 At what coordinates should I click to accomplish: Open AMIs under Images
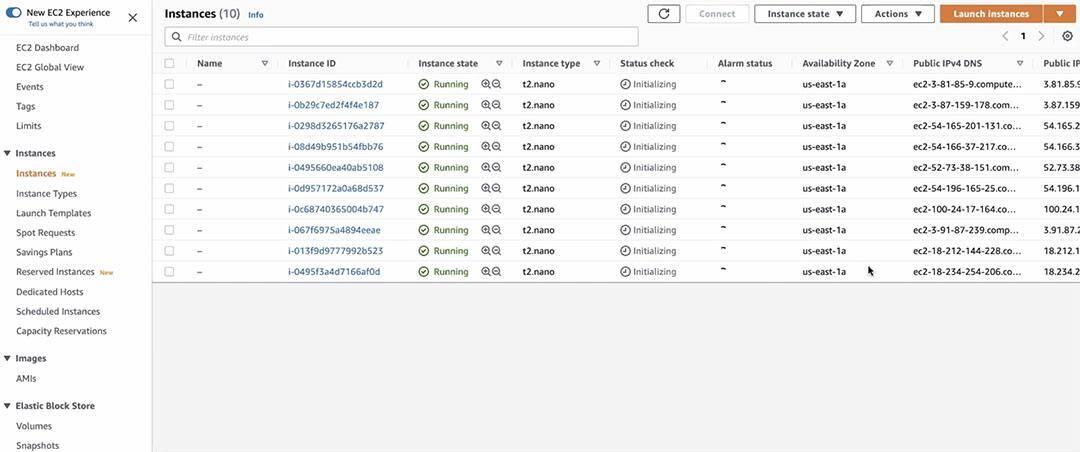point(26,378)
